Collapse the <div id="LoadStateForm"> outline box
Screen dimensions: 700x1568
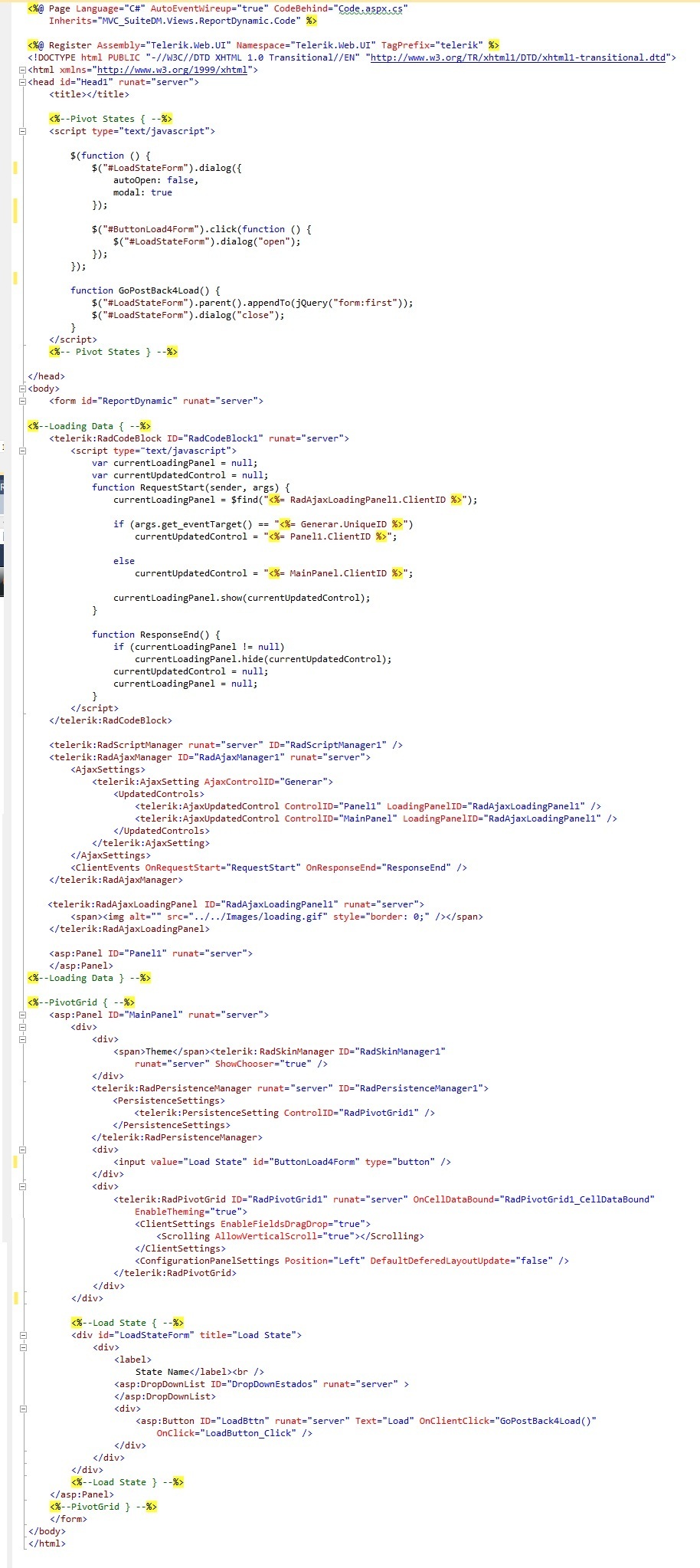pos(22,1335)
